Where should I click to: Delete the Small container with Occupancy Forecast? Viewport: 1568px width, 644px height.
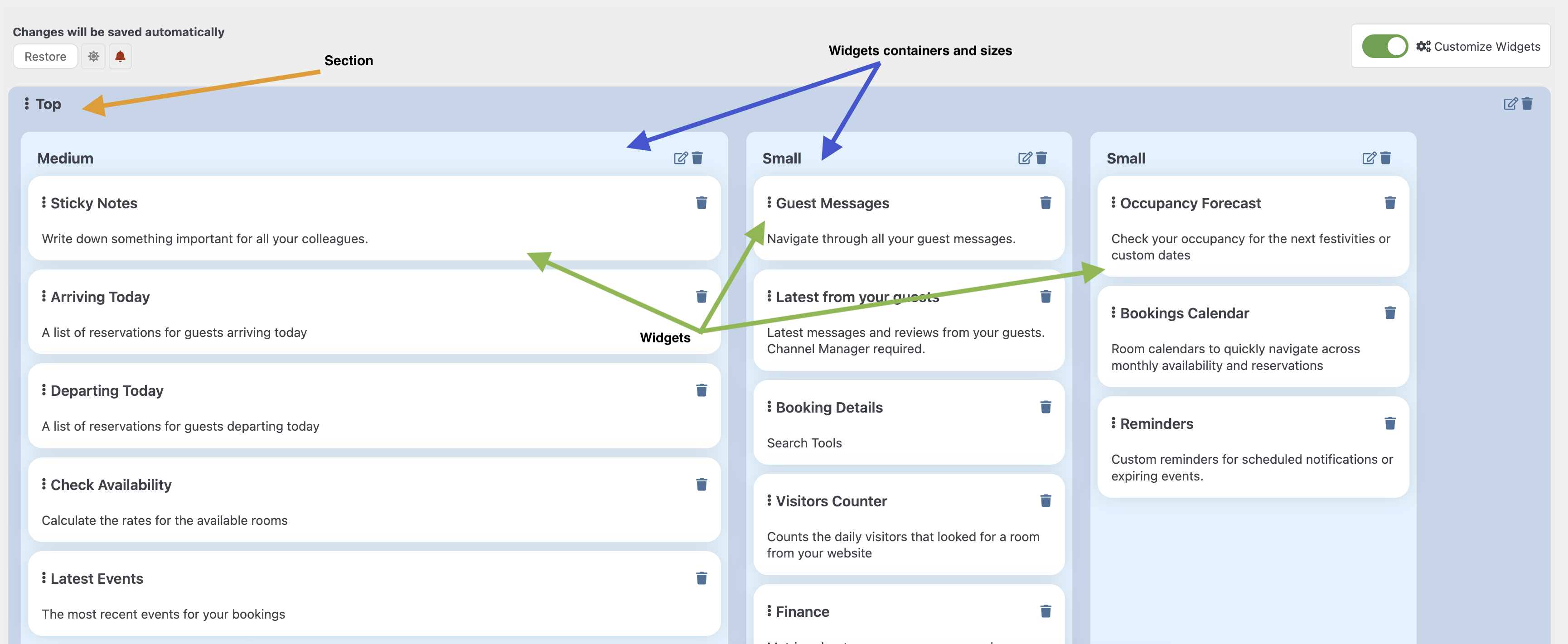point(1385,158)
